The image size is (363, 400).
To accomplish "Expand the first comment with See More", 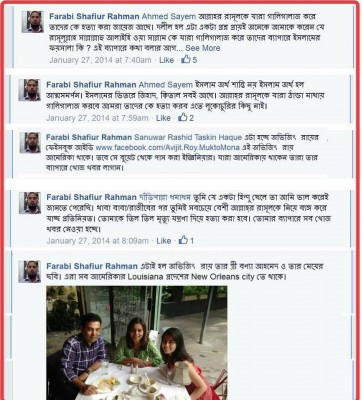I will (203, 48).
